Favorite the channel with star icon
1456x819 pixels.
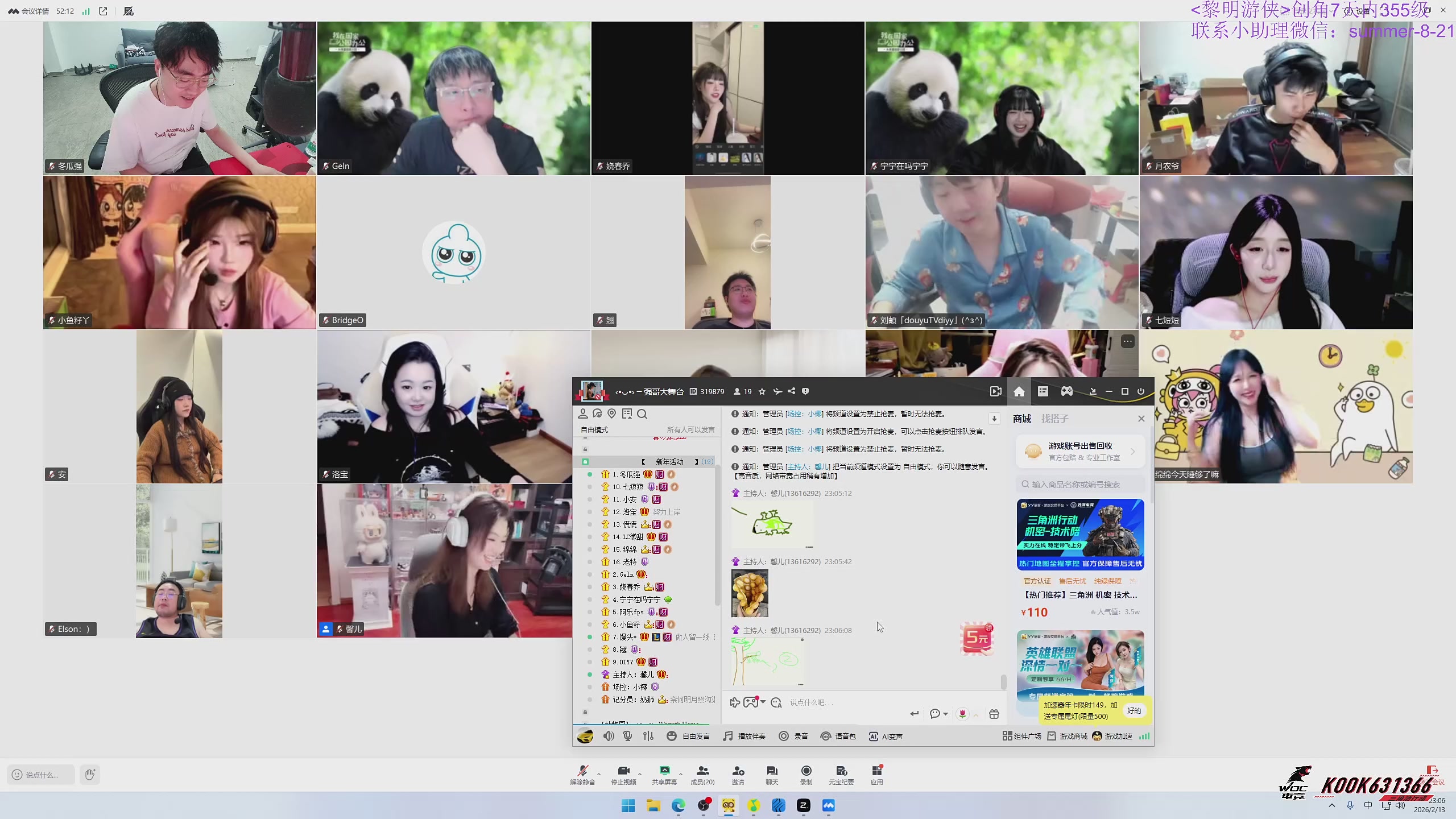(762, 391)
